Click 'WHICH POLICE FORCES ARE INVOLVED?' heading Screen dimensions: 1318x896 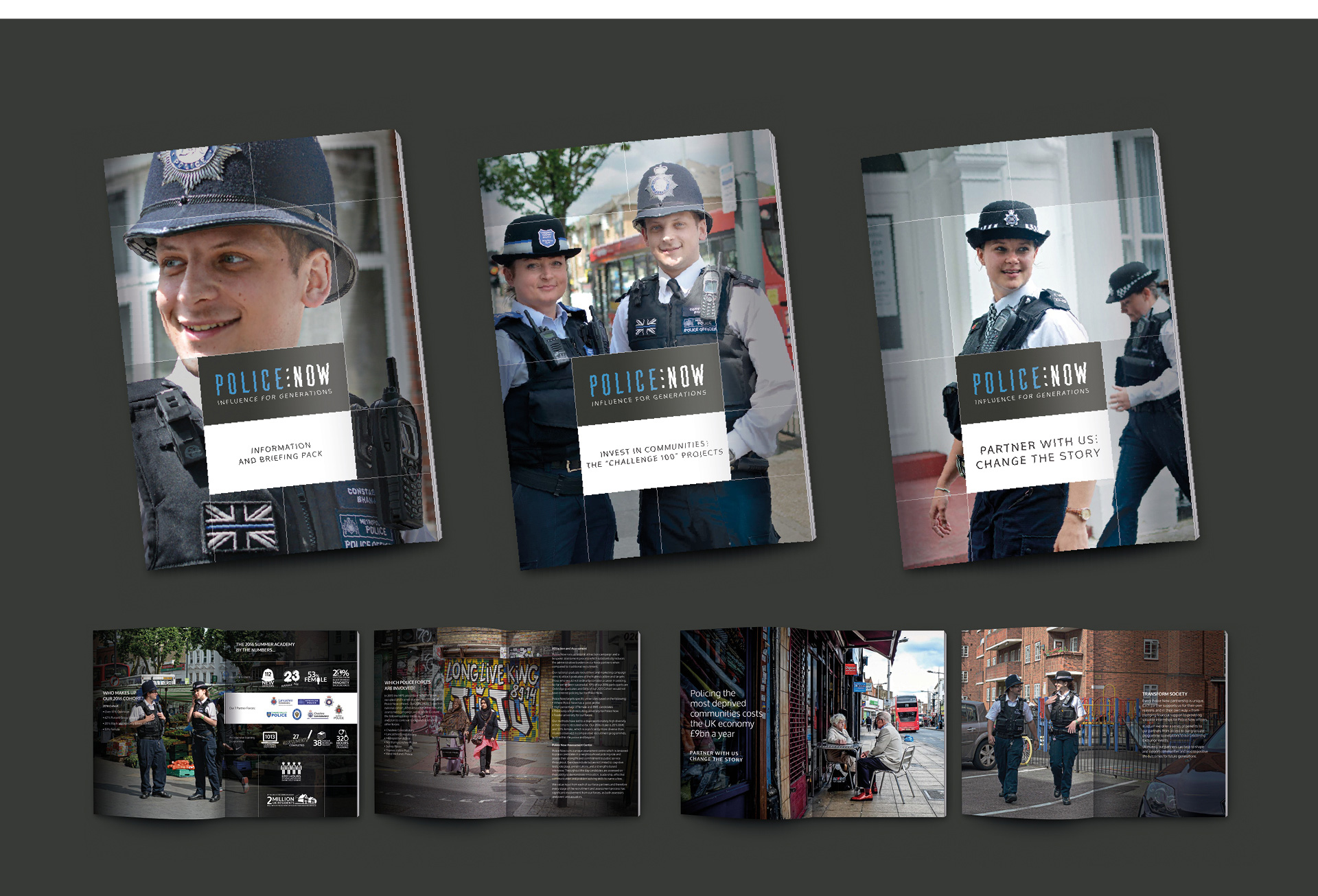[408, 685]
